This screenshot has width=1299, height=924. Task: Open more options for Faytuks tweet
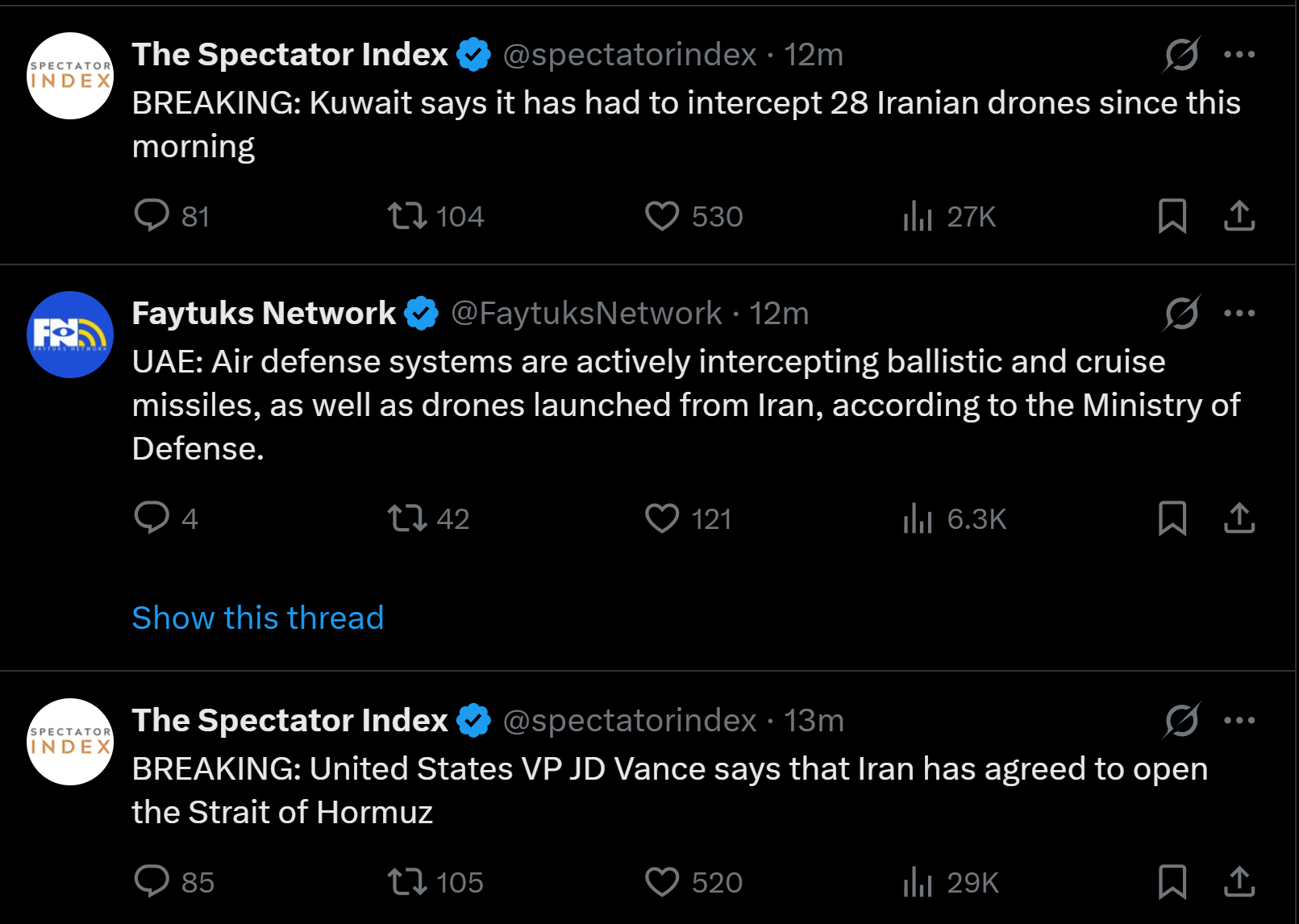point(1239,314)
